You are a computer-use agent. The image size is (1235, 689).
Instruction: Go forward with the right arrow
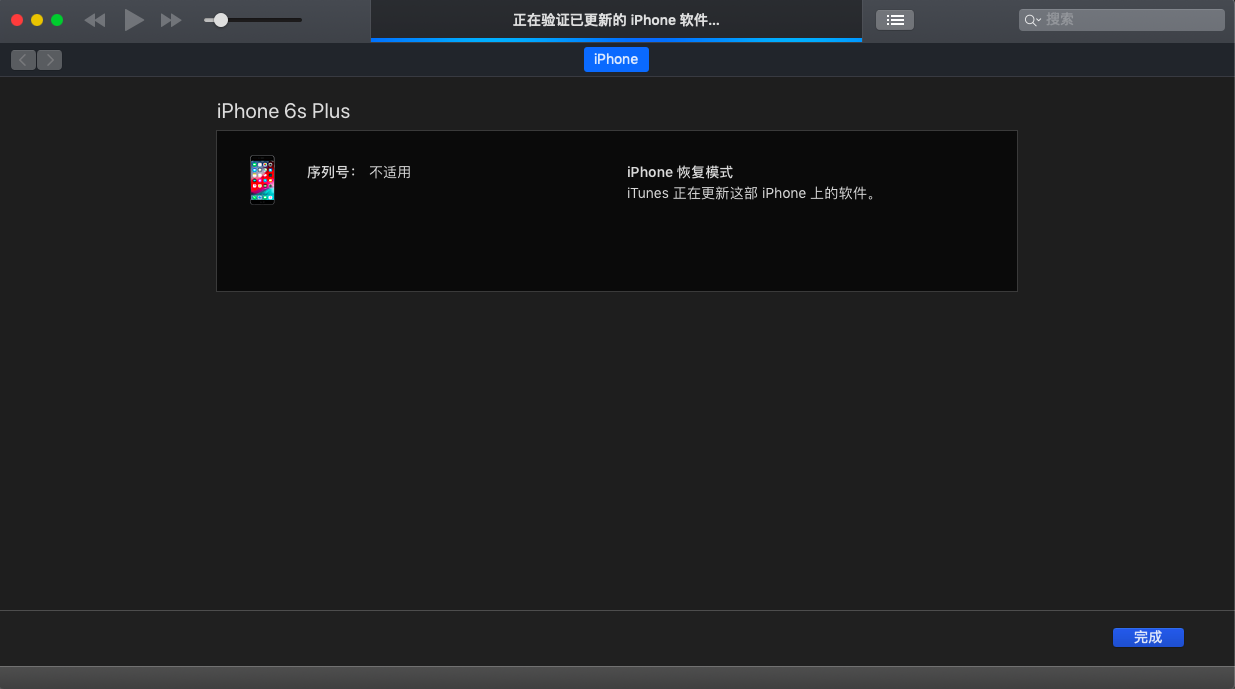tap(50, 60)
